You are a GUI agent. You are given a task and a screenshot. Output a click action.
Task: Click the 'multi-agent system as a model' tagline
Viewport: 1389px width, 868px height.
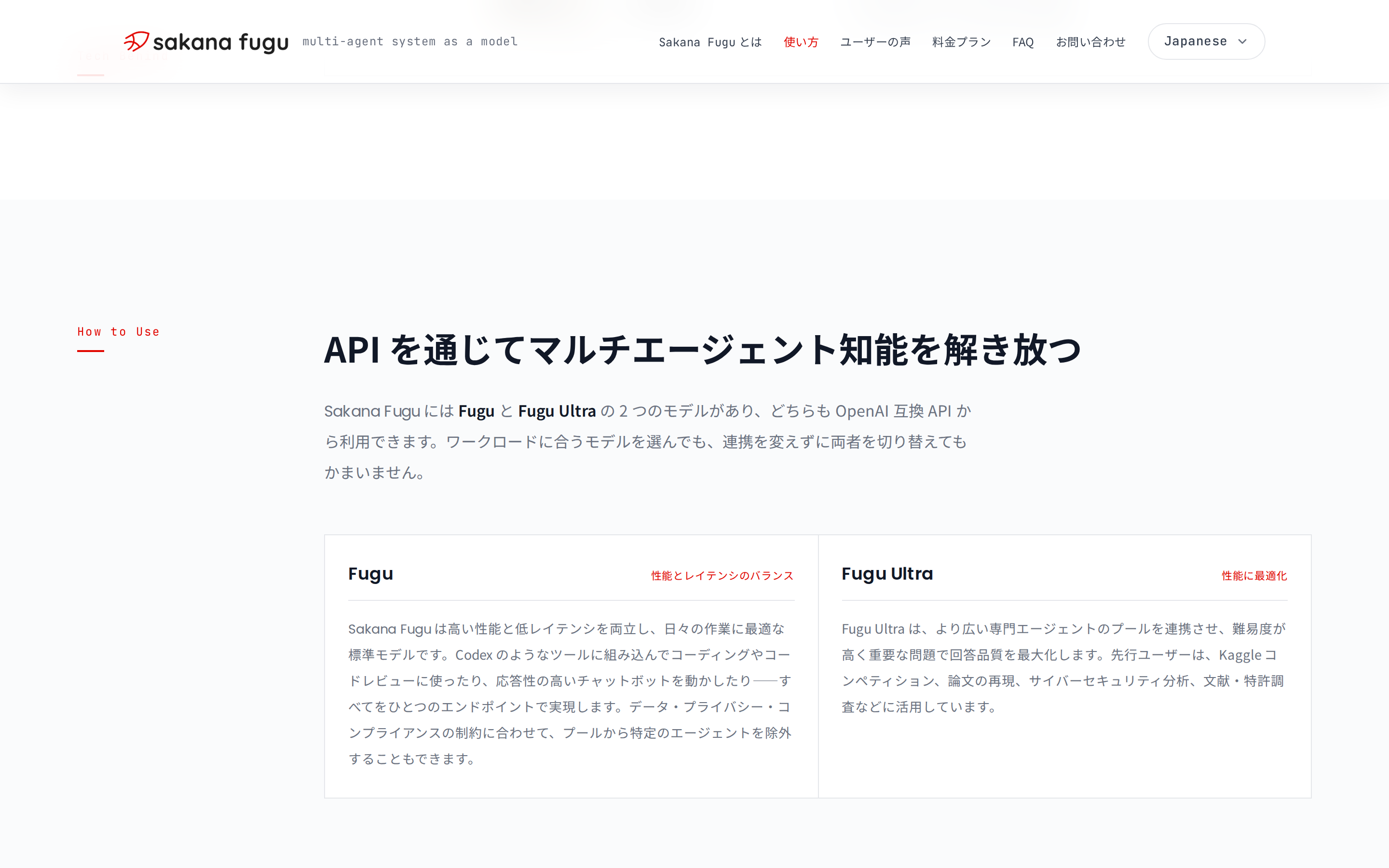410,41
